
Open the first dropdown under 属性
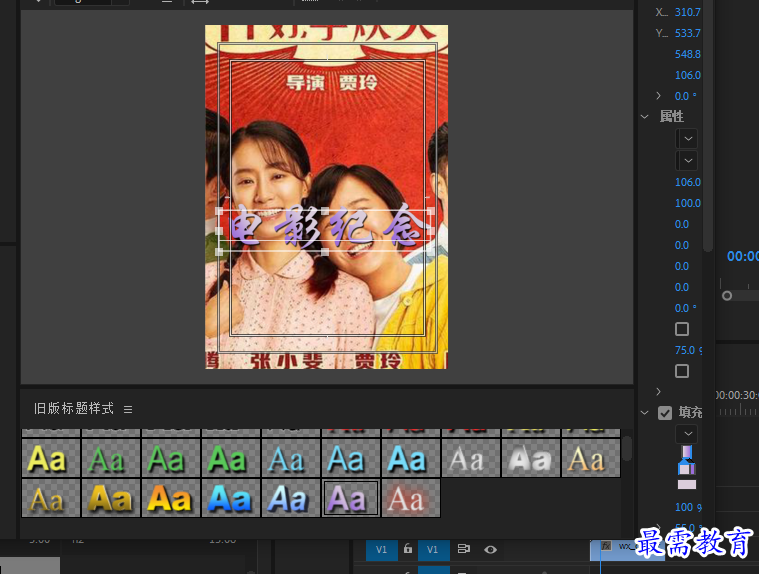click(x=687, y=139)
